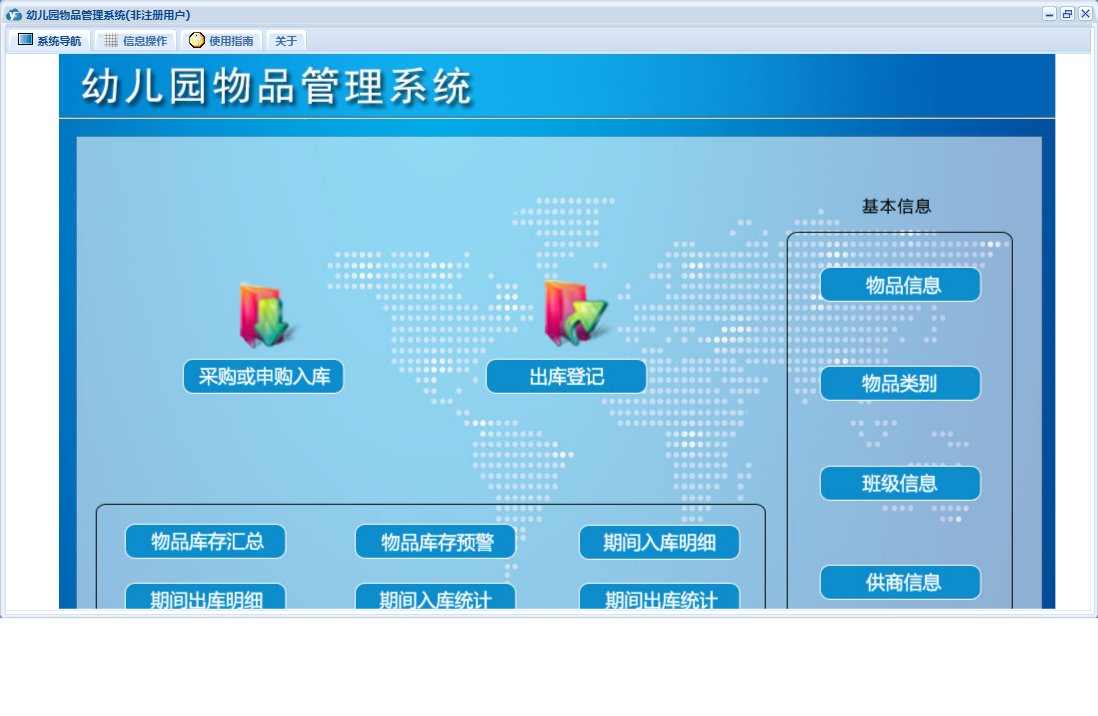This screenshot has height=716, width=1098.
Task: Open the 期间入库统计 report
Action: [x=436, y=596]
